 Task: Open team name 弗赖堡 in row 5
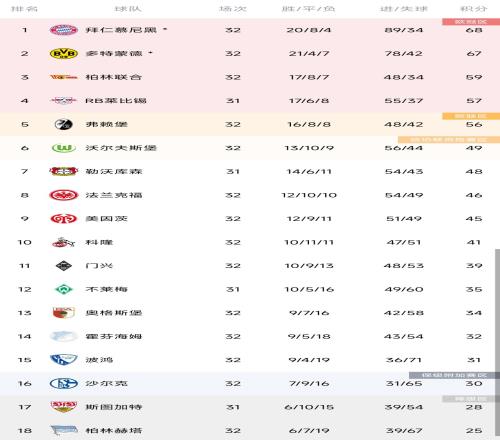107,124
